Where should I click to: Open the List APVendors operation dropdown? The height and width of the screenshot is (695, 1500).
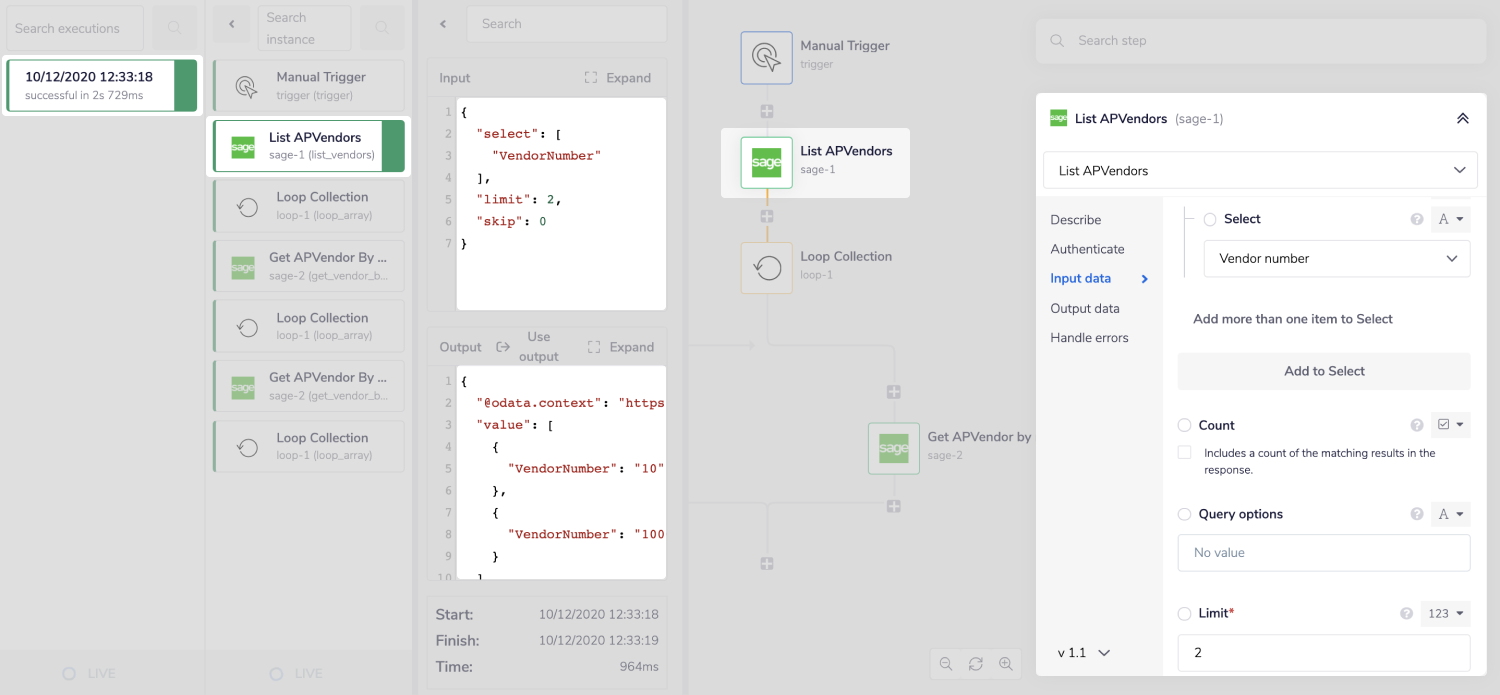1259,170
